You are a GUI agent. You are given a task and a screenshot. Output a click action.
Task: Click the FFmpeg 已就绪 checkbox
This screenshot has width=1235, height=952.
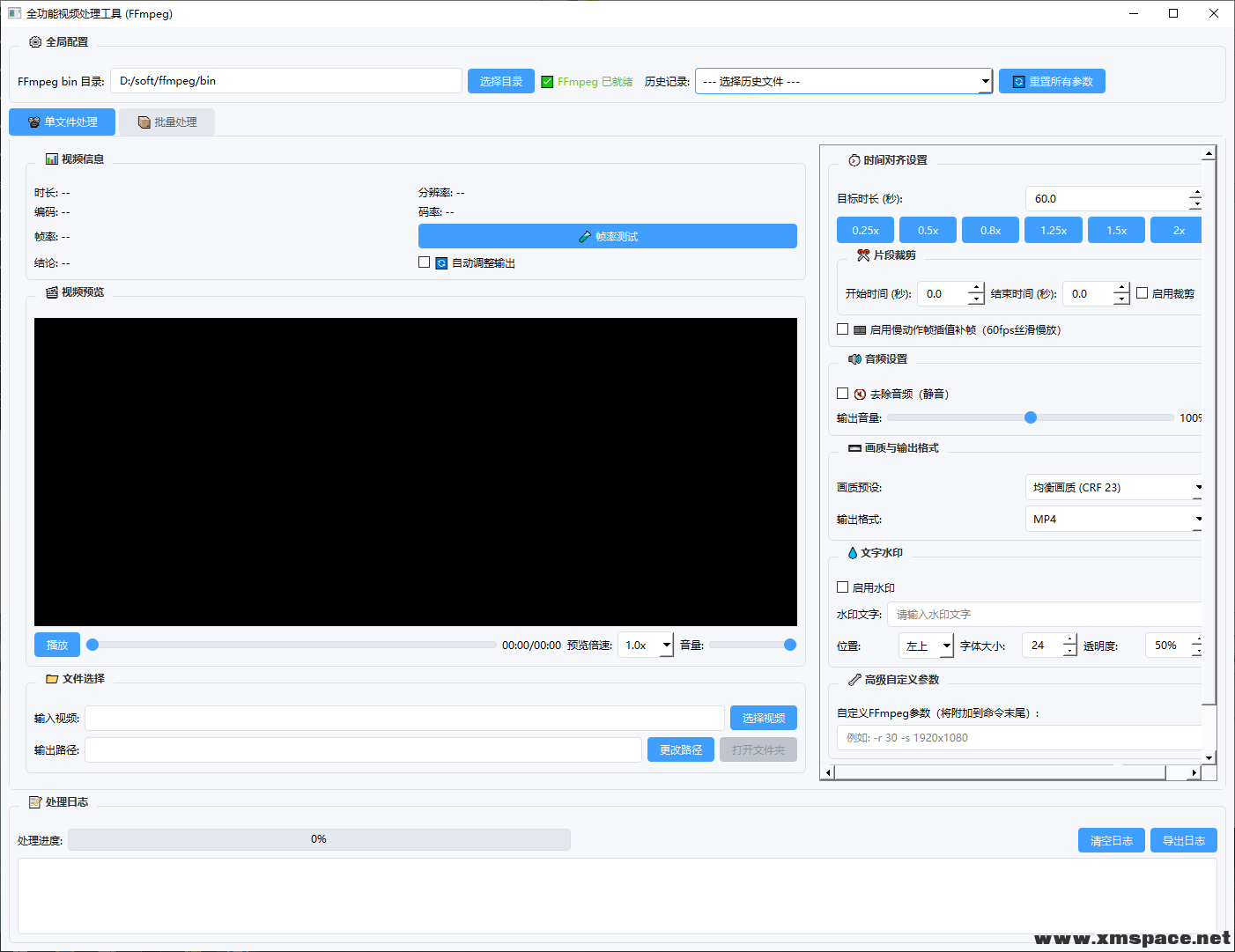[548, 82]
